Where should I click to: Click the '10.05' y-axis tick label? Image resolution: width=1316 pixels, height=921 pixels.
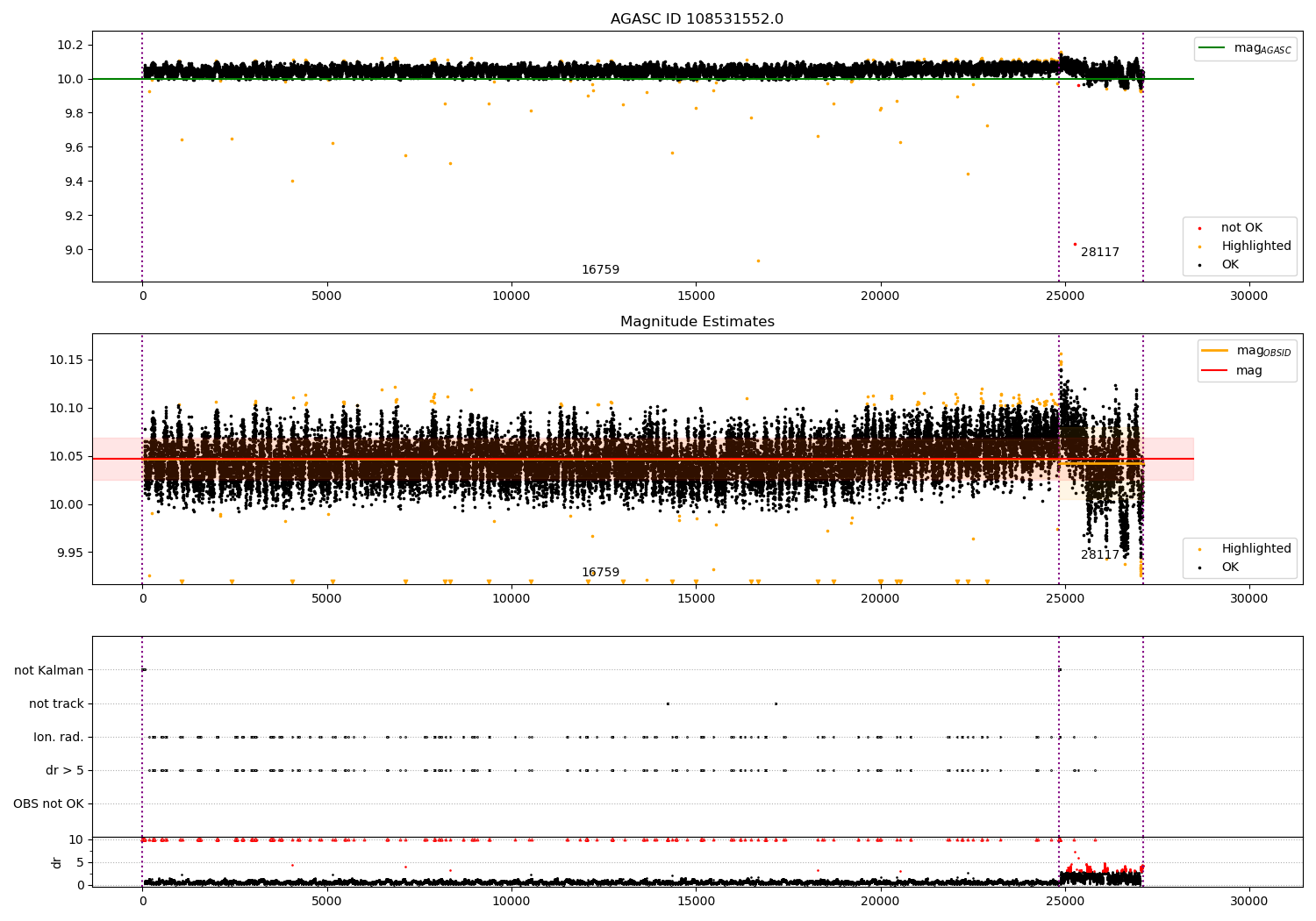(68, 457)
